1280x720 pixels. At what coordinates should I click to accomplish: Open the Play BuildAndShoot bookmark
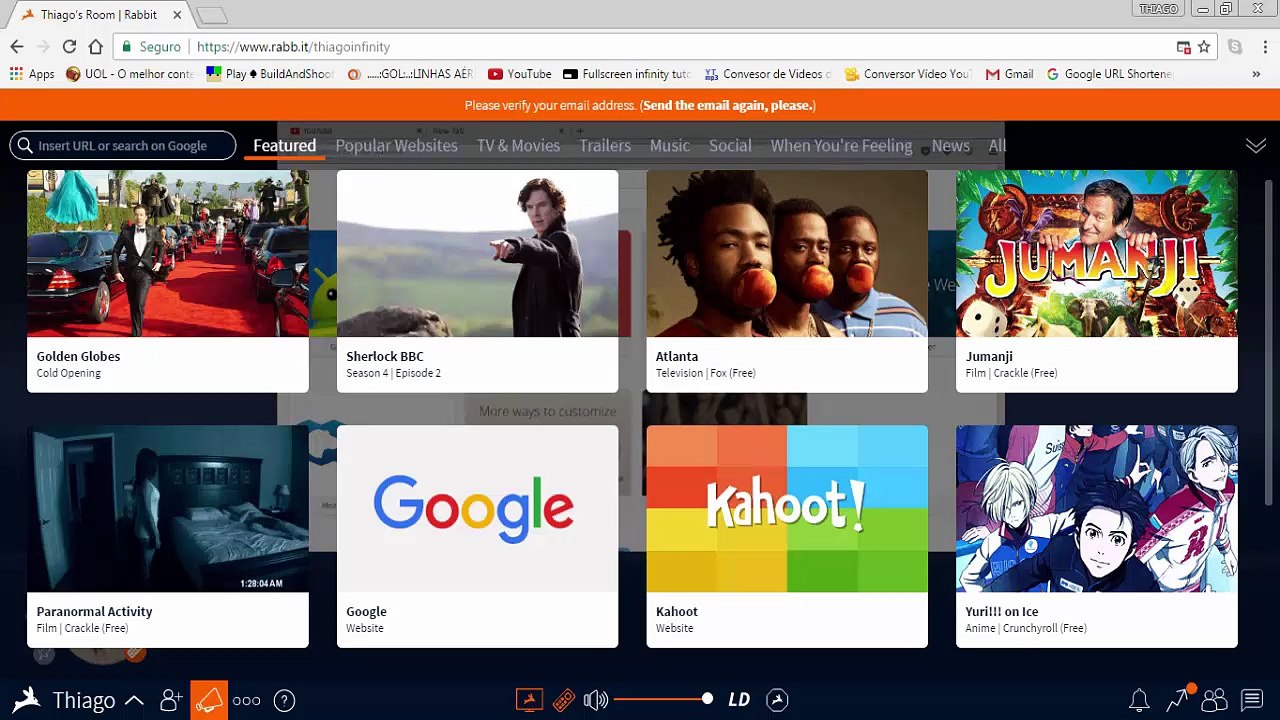270,74
